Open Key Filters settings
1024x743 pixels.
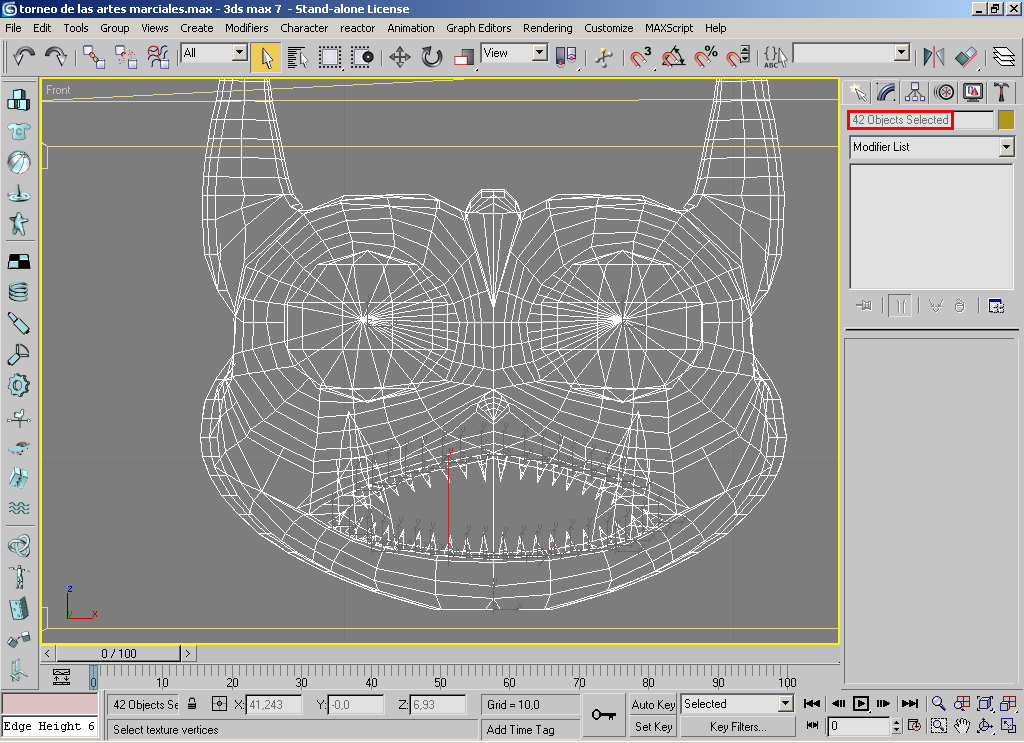click(737, 726)
